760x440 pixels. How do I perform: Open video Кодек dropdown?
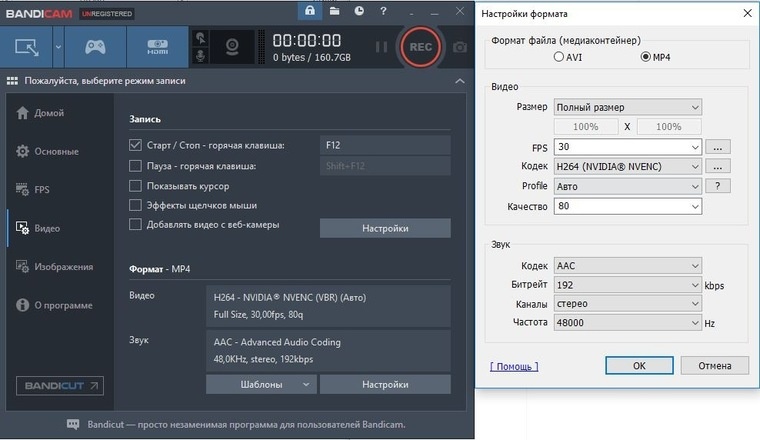click(x=628, y=167)
